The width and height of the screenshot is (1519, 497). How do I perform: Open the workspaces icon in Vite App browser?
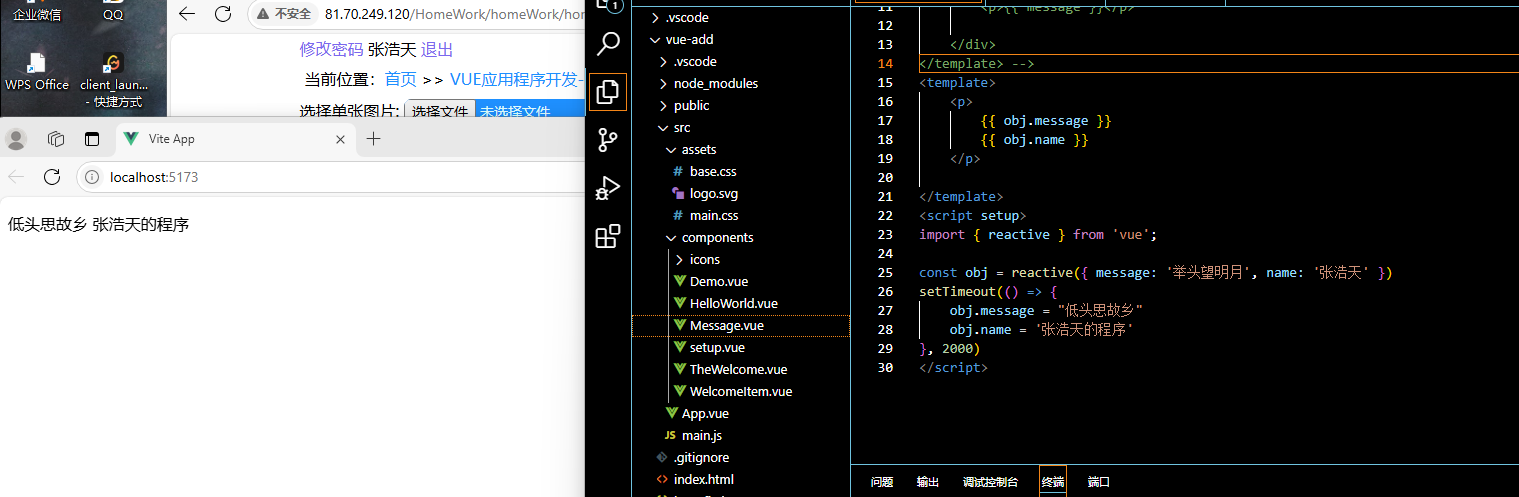56,139
